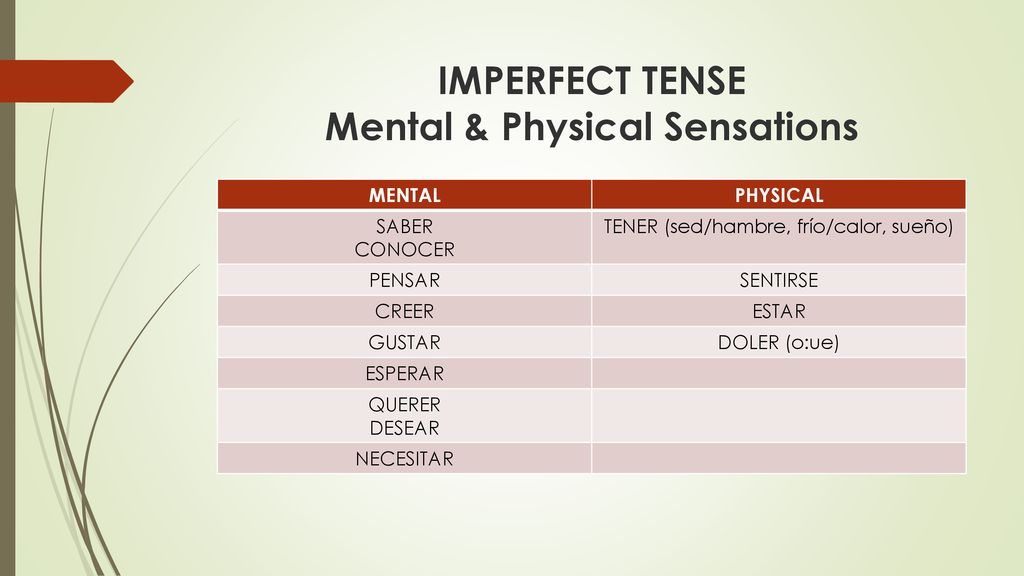
Task: Click the NECESITAR cell
Action: (x=404, y=458)
